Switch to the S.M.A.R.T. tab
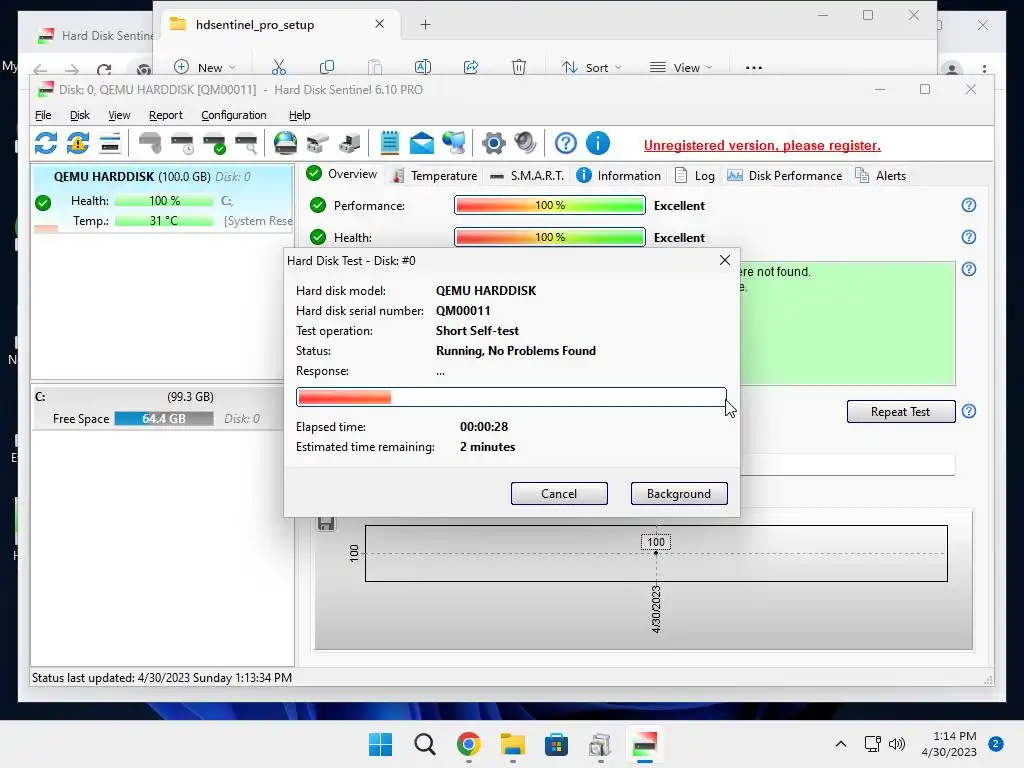This screenshot has height=768, width=1024. pos(527,176)
